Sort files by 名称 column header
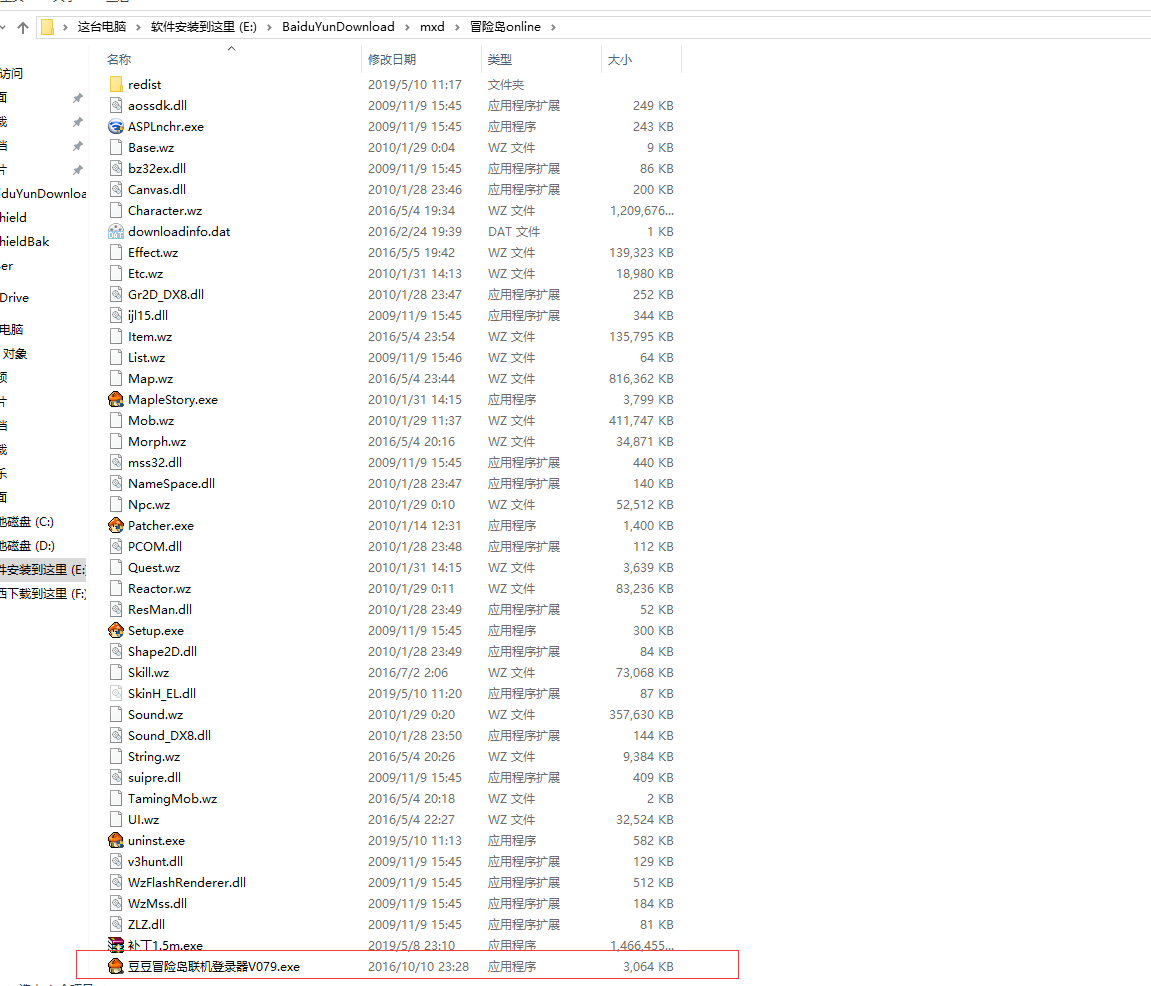Image resolution: width=1151 pixels, height=986 pixels. (119, 59)
